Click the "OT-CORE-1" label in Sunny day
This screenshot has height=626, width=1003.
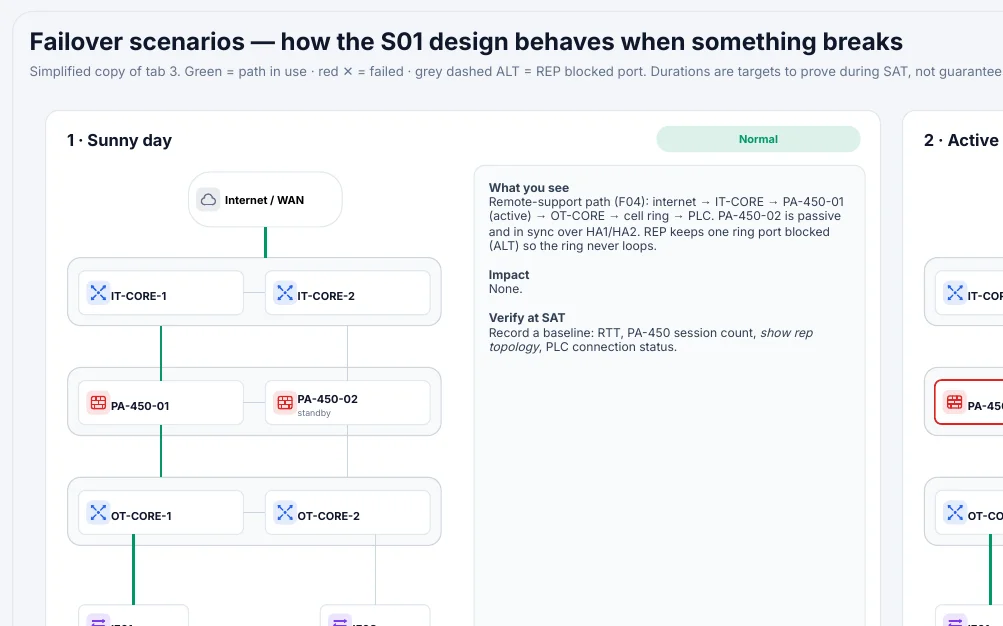pos(141,516)
